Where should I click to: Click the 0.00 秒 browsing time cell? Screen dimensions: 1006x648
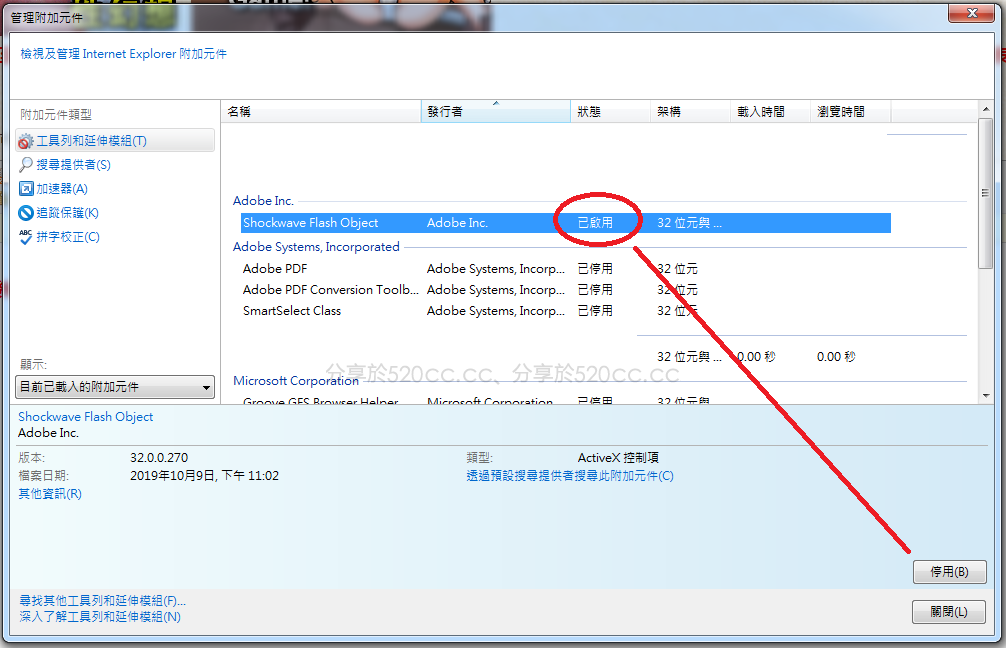click(x=836, y=357)
